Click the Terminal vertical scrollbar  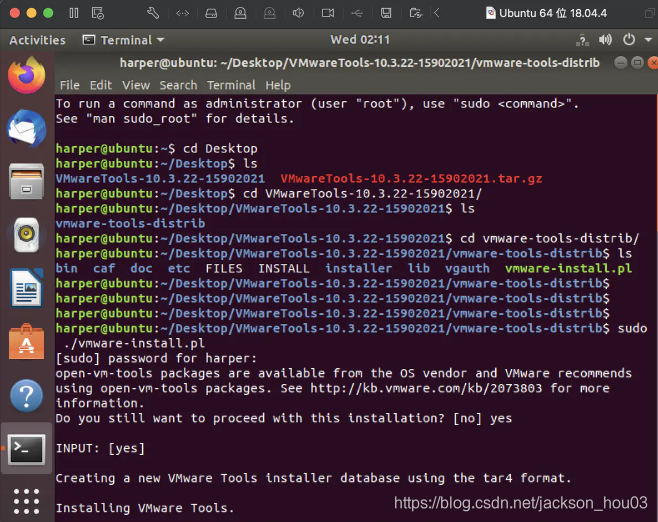click(656, 164)
